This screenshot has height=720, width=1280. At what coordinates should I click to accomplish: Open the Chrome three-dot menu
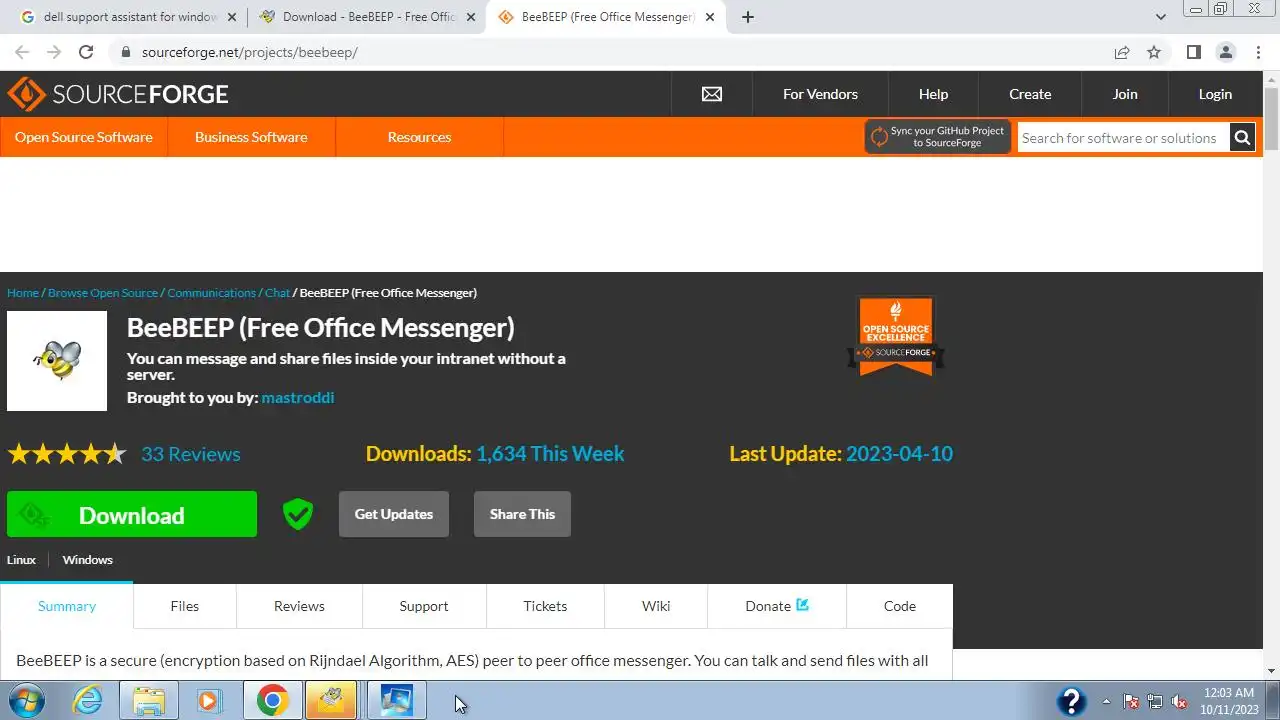[x=1257, y=52]
